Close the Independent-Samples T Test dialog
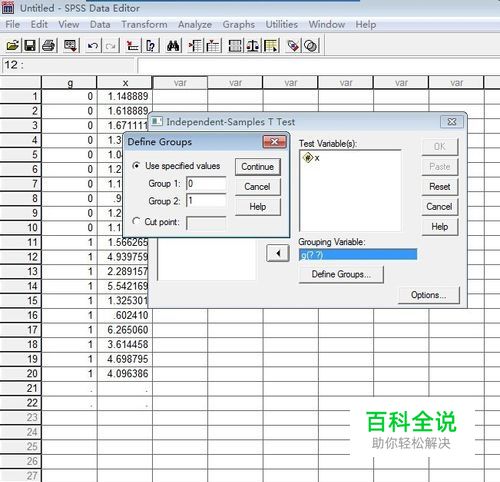Screen dimensions: 500x482 (x=452, y=122)
